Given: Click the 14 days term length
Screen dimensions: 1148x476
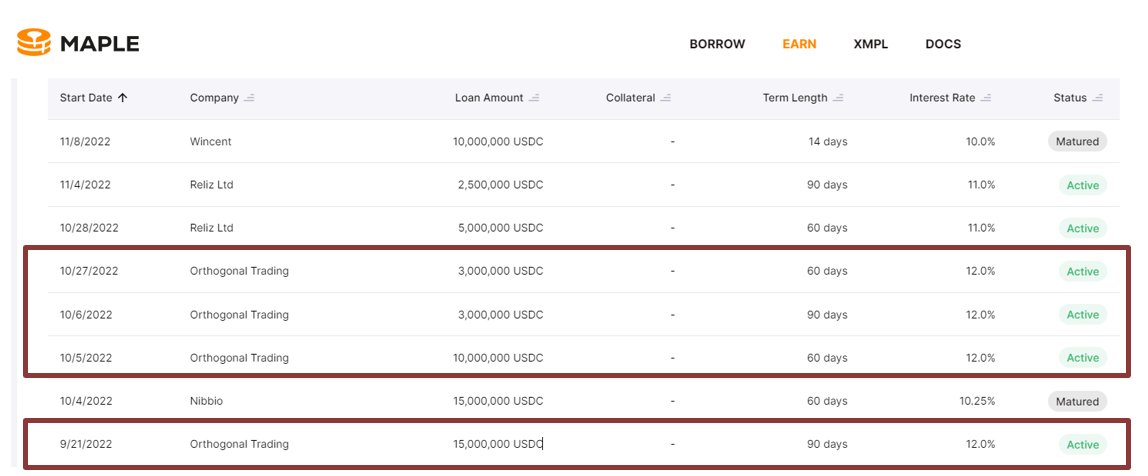Looking at the screenshot, I should click(x=827, y=141).
